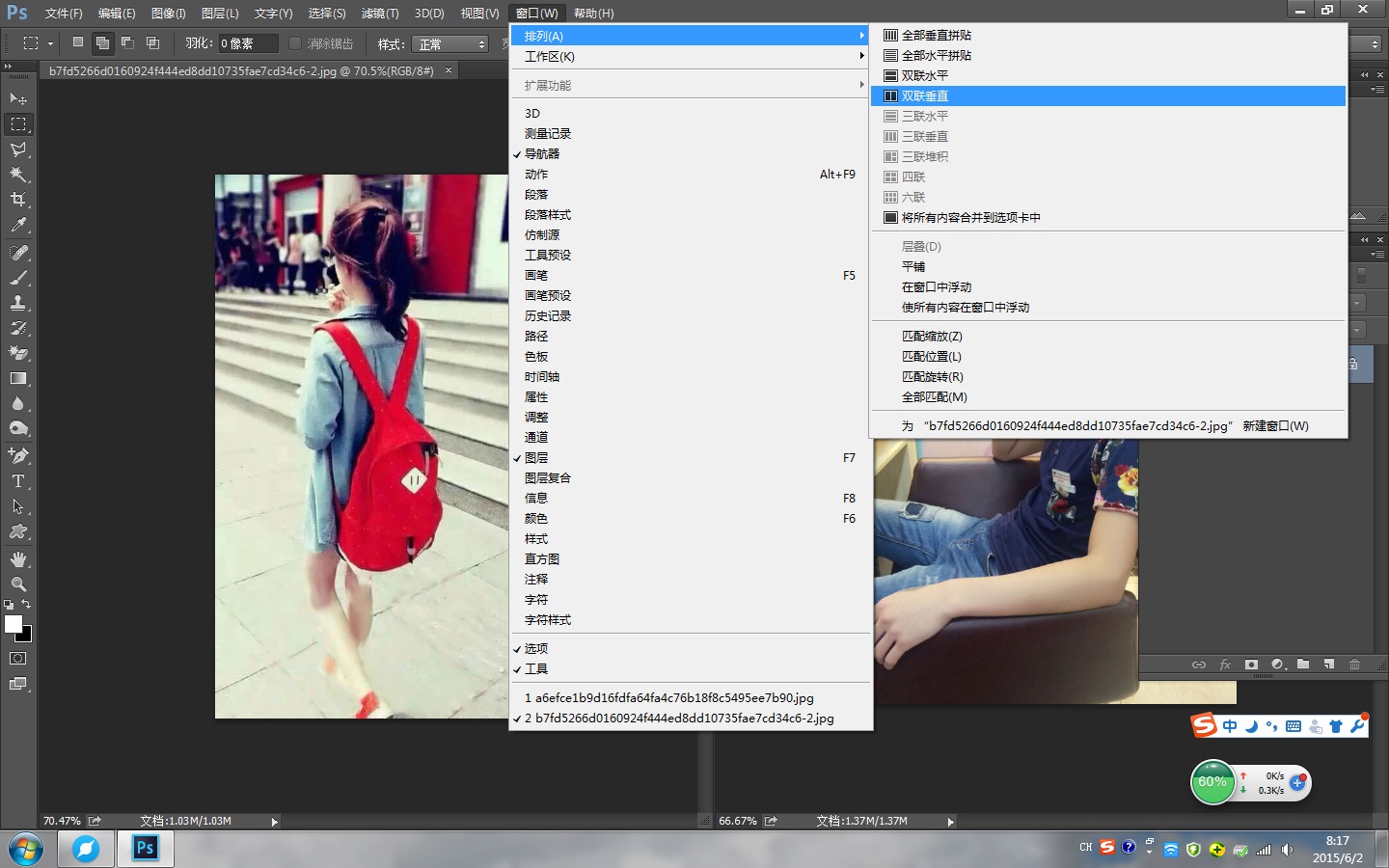Image resolution: width=1389 pixels, height=868 pixels.
Task: Select the History Brush tool
Action: coord(18,328)
